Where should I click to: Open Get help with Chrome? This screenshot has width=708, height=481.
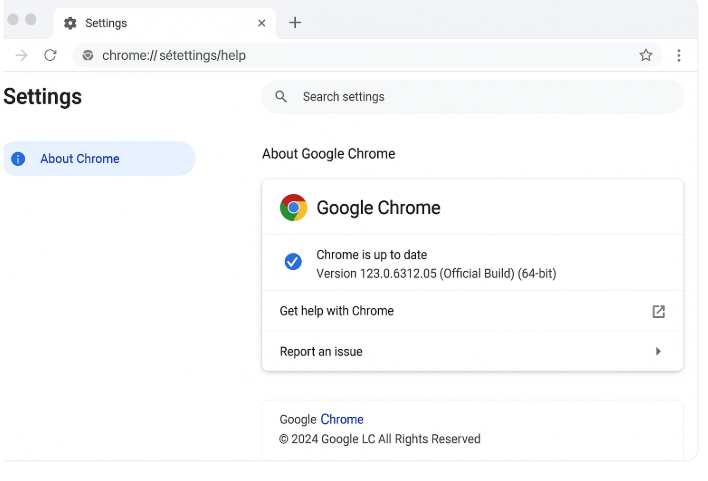472,311
